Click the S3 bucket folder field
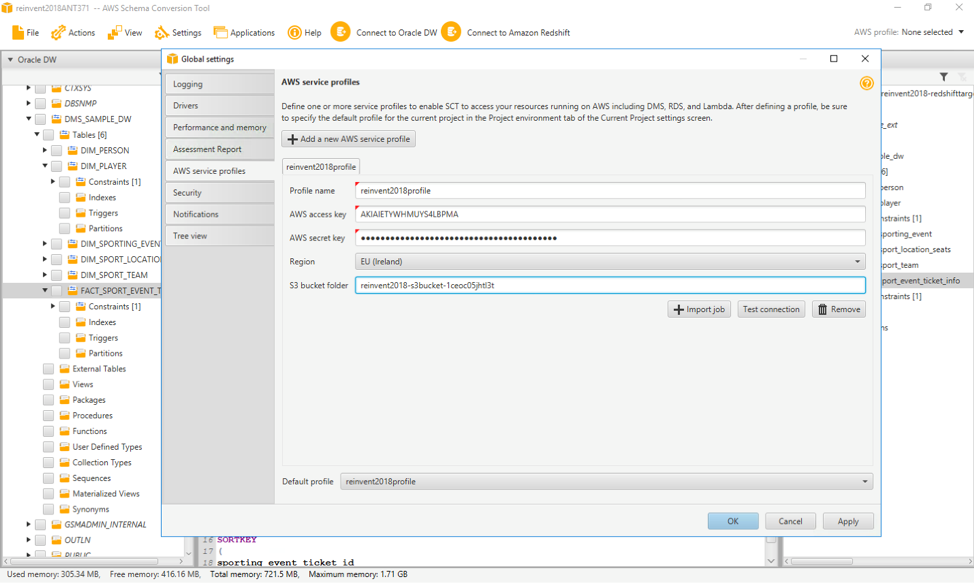The image size is (974, 583). point(610,285)
